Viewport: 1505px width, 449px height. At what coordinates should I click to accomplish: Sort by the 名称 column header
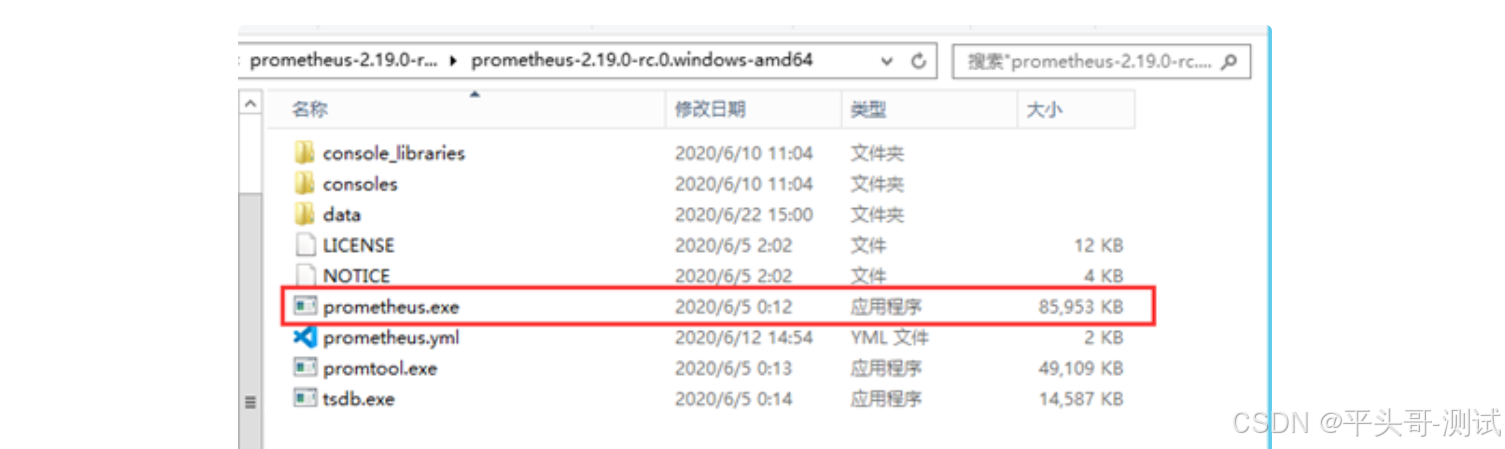[466, 109]
